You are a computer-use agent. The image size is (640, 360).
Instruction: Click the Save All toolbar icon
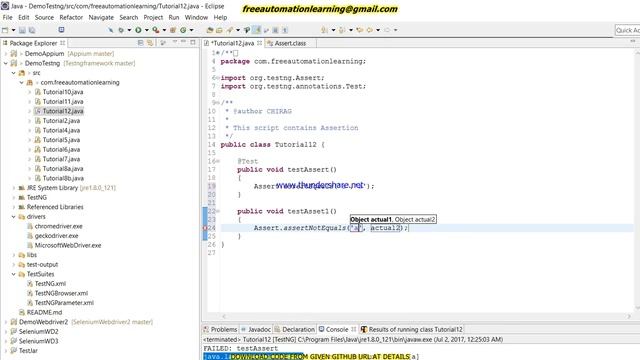pos(32,30)
